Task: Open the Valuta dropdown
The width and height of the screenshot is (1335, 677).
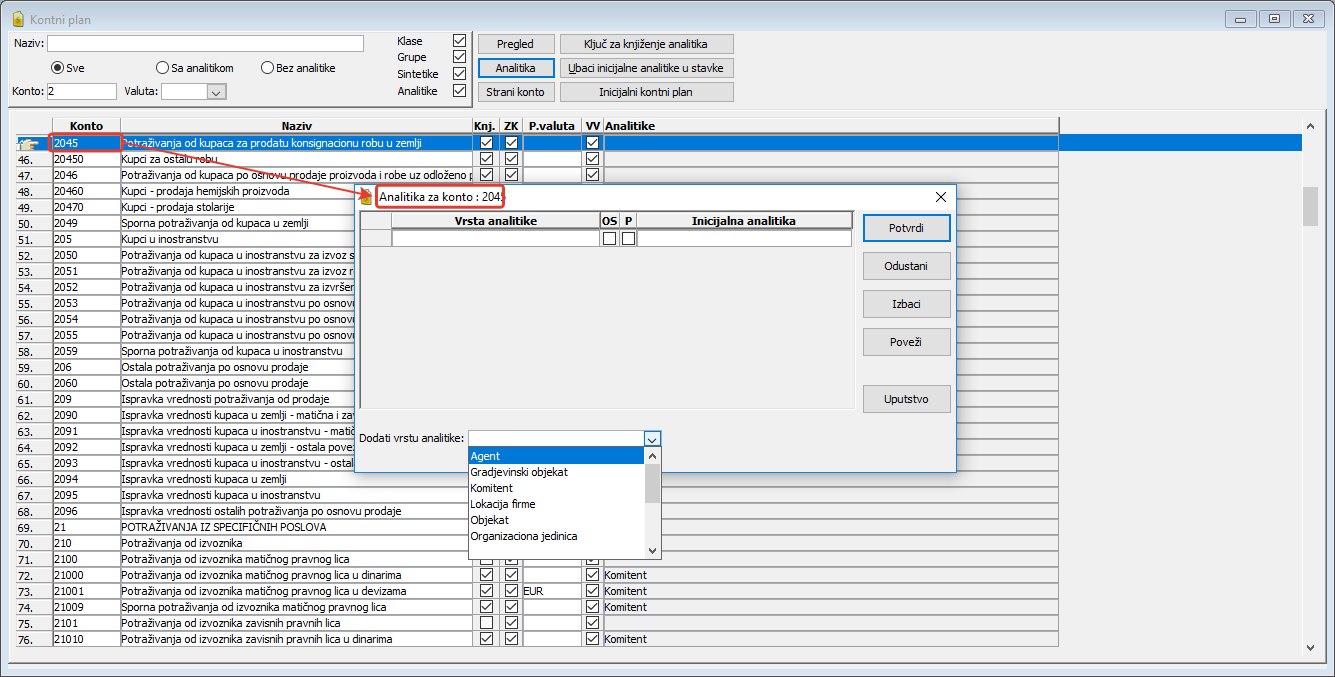Action: pos(216,92)
